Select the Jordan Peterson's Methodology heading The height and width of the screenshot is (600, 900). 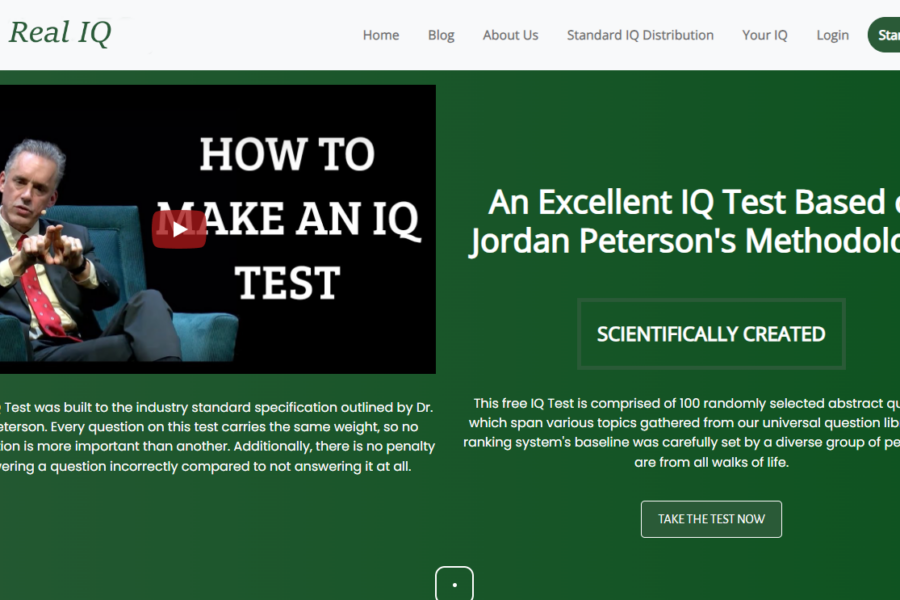[683, 221]
